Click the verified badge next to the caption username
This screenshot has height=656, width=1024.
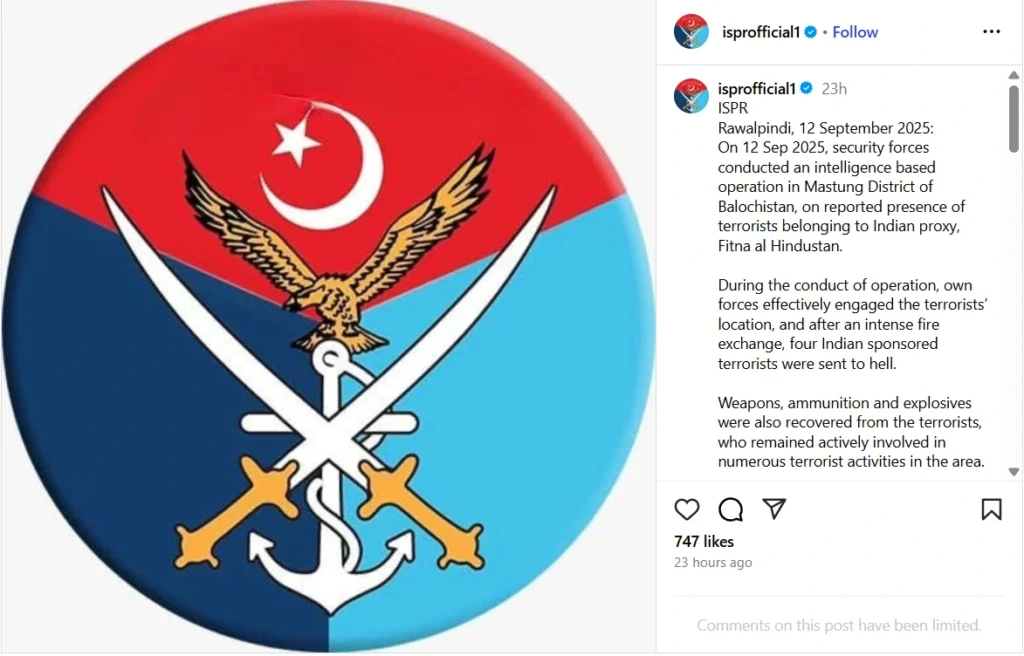(807, 88)
